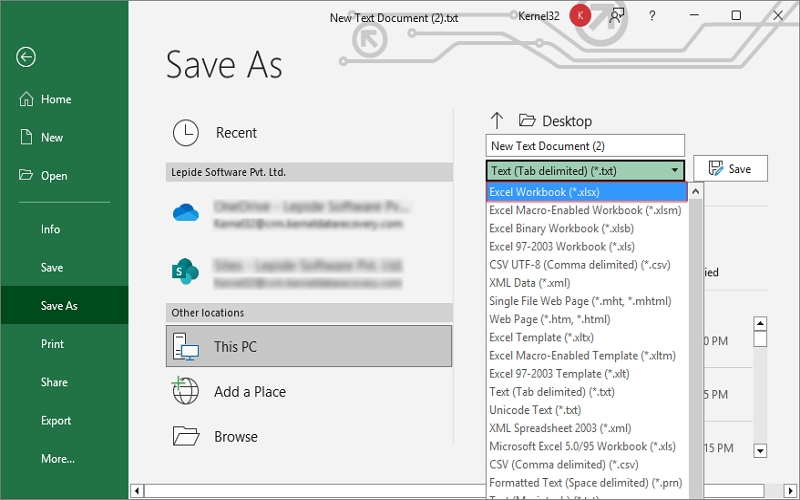Choose CSV UTF-8 (Comma delimited) format
The height and width of the screenshot is (500, 800).
click(x=587, y=265)
